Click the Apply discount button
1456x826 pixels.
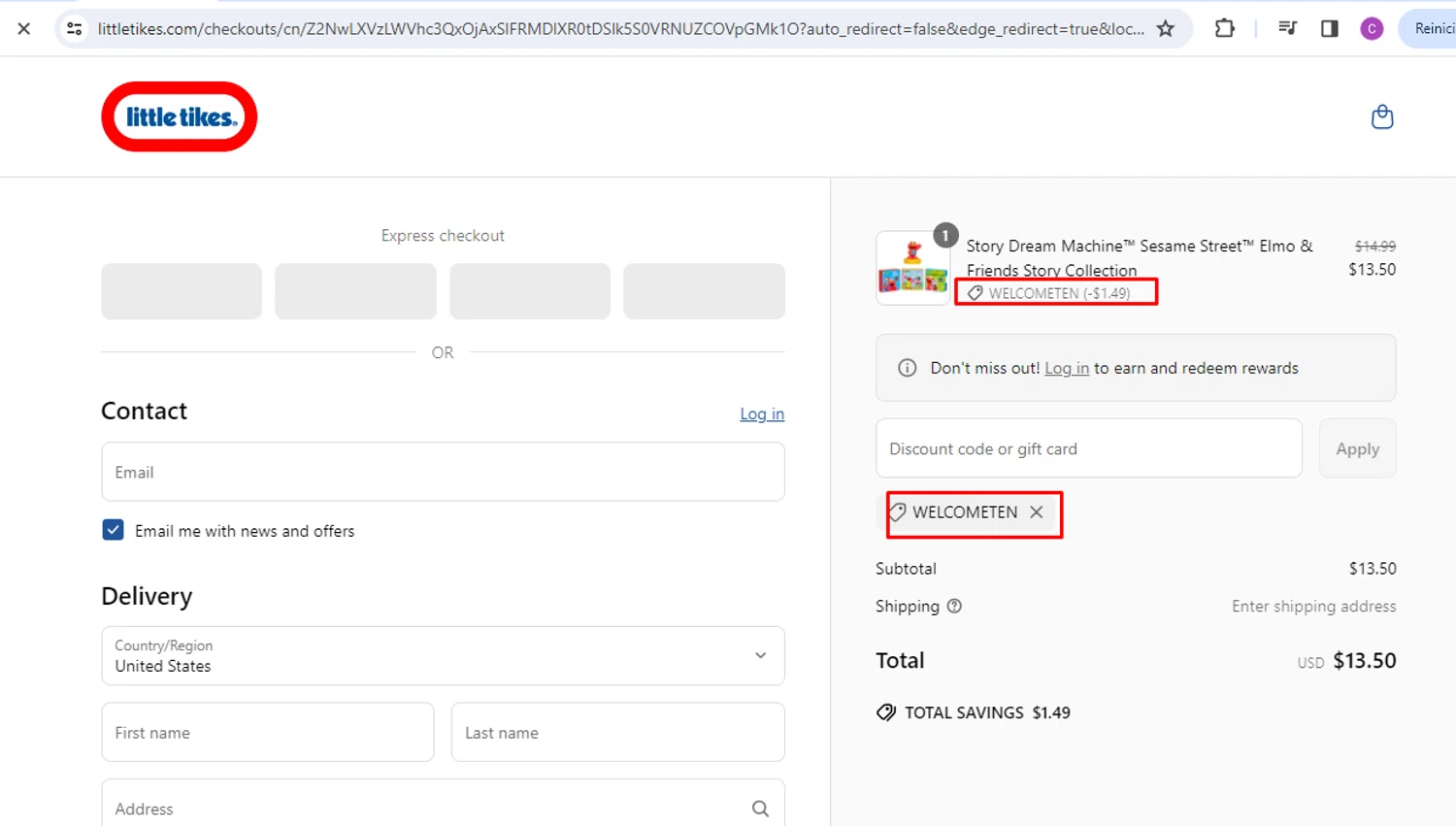point(1357,448)
